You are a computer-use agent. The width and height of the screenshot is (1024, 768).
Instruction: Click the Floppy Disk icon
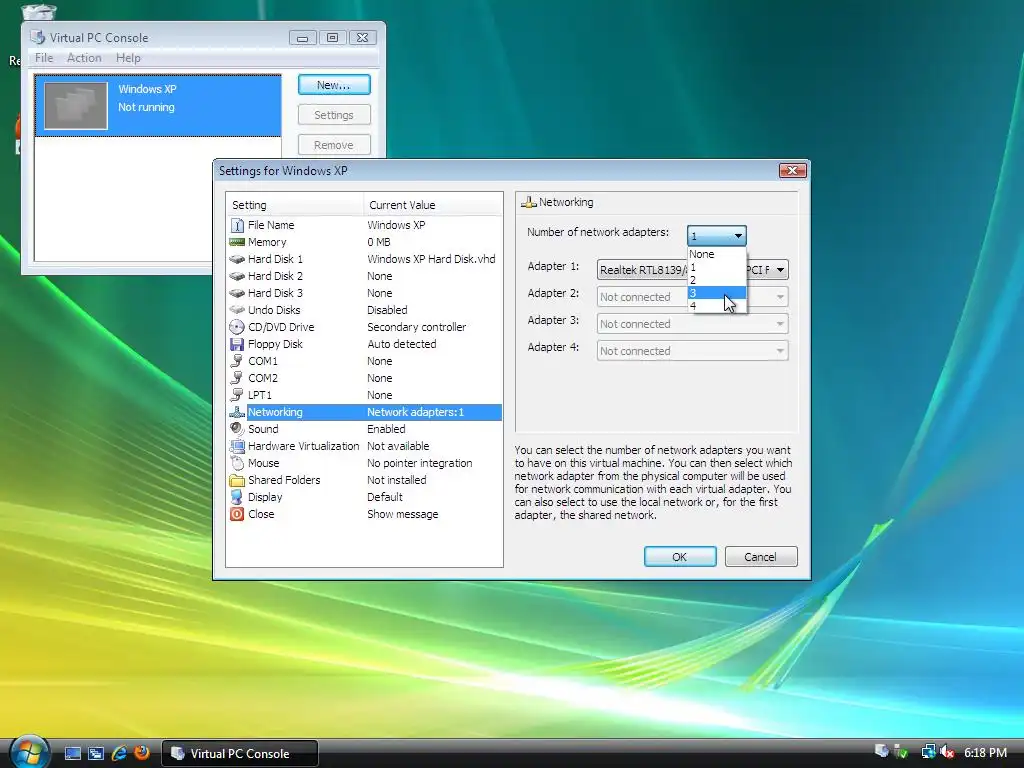tap(237, 344)
